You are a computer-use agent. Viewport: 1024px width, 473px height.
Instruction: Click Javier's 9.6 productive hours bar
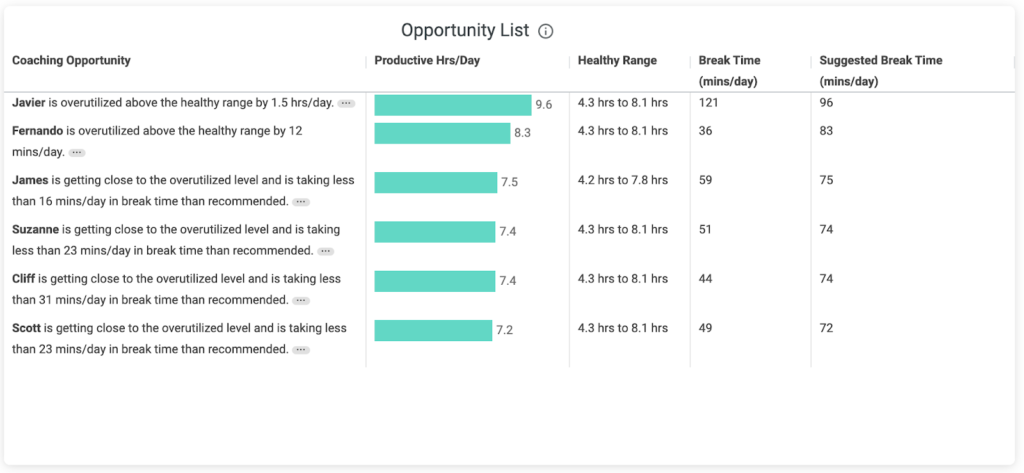(452, 105)
